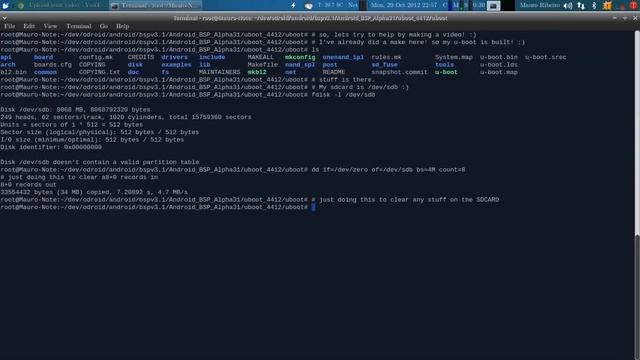Click 'u-boot.bin' in the ls listing

click(499, 57)
